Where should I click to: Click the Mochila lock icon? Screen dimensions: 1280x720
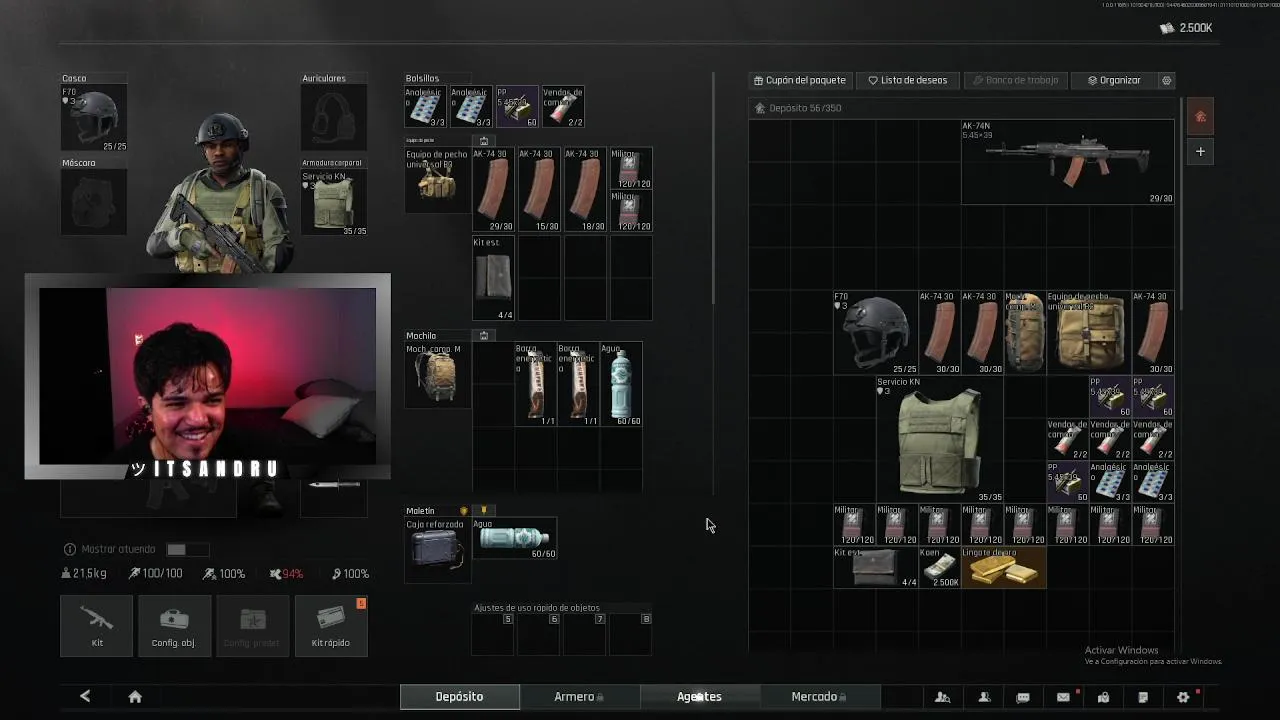484,336
